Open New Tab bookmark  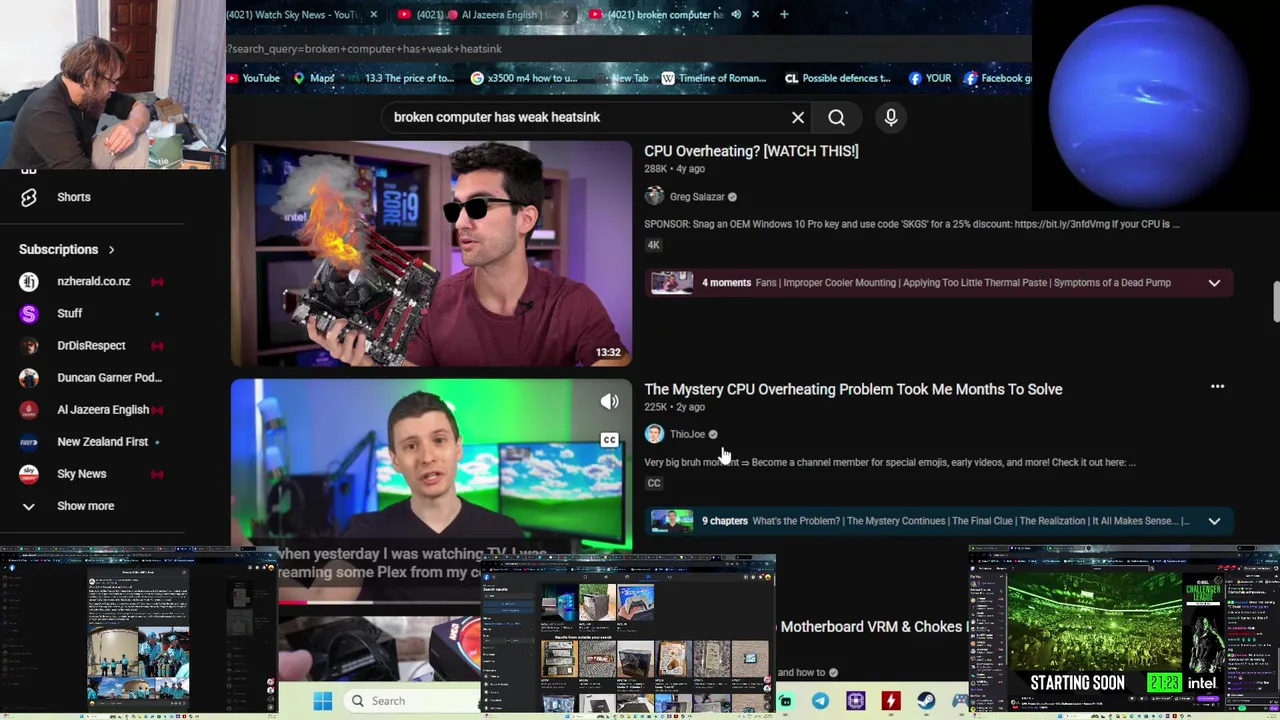tap(622, 78)
